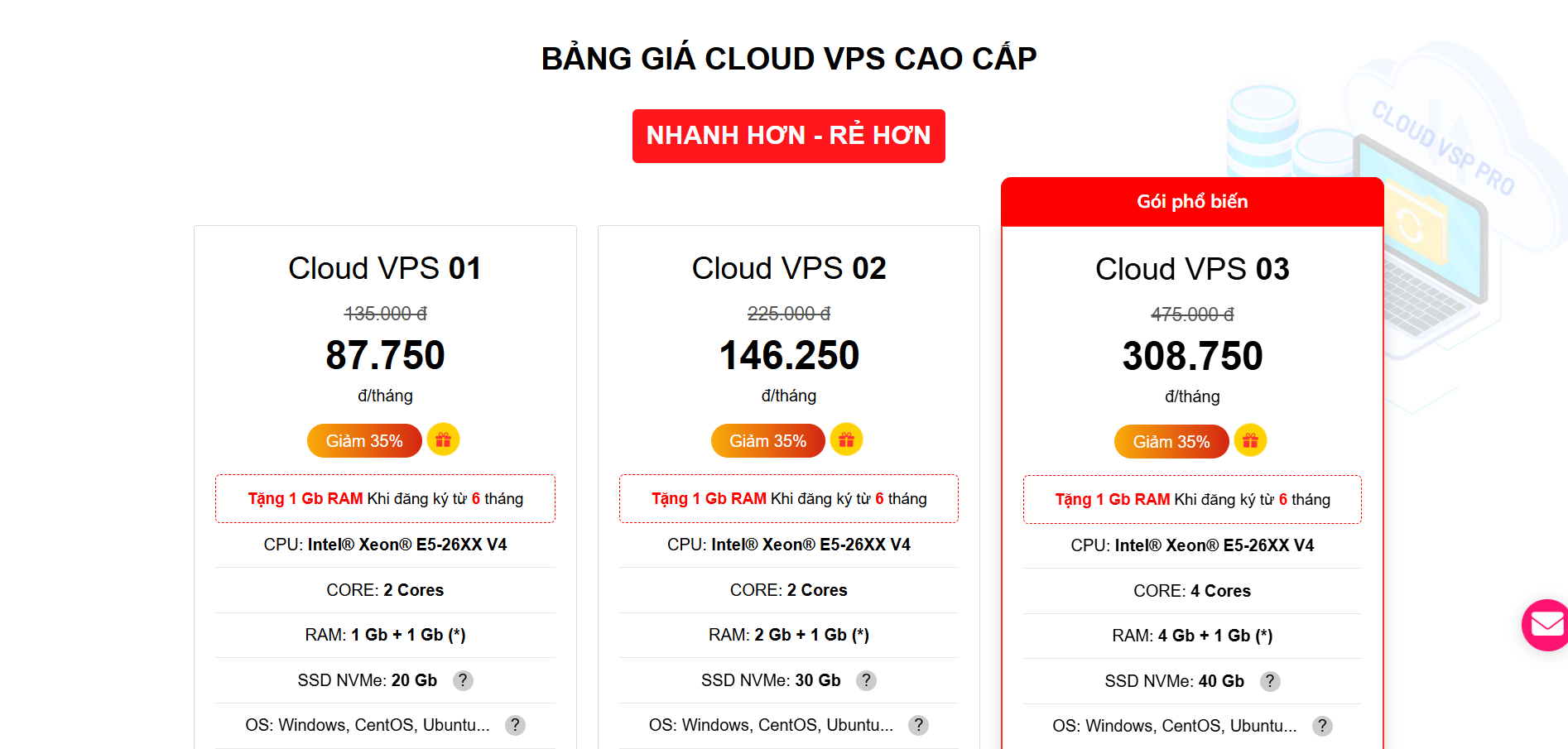Click question mark beside VPS 02 OS list
This screenshot has width=1568, height=749.
[918, 725]
